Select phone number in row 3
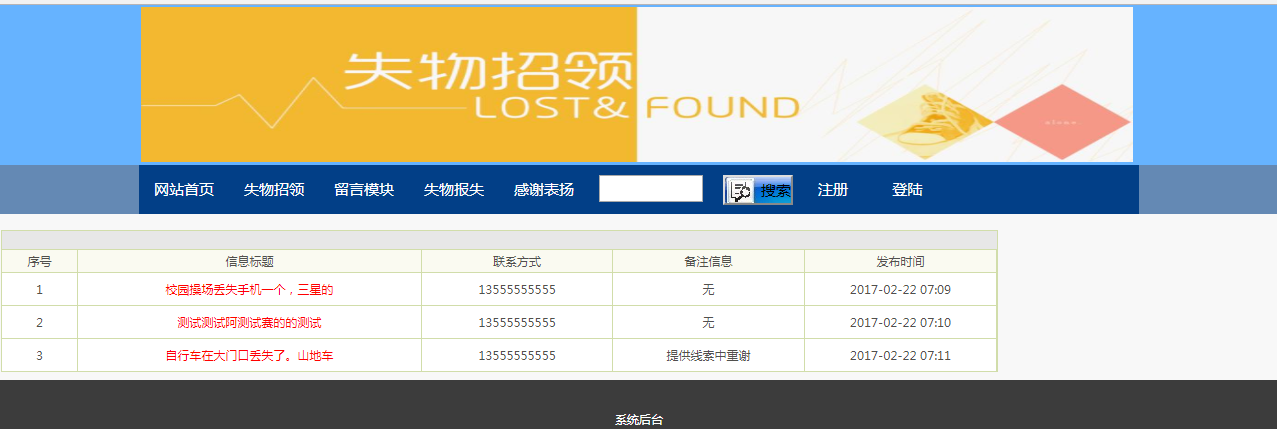Screen dimensions: 1277x429 tap(517, 356)
